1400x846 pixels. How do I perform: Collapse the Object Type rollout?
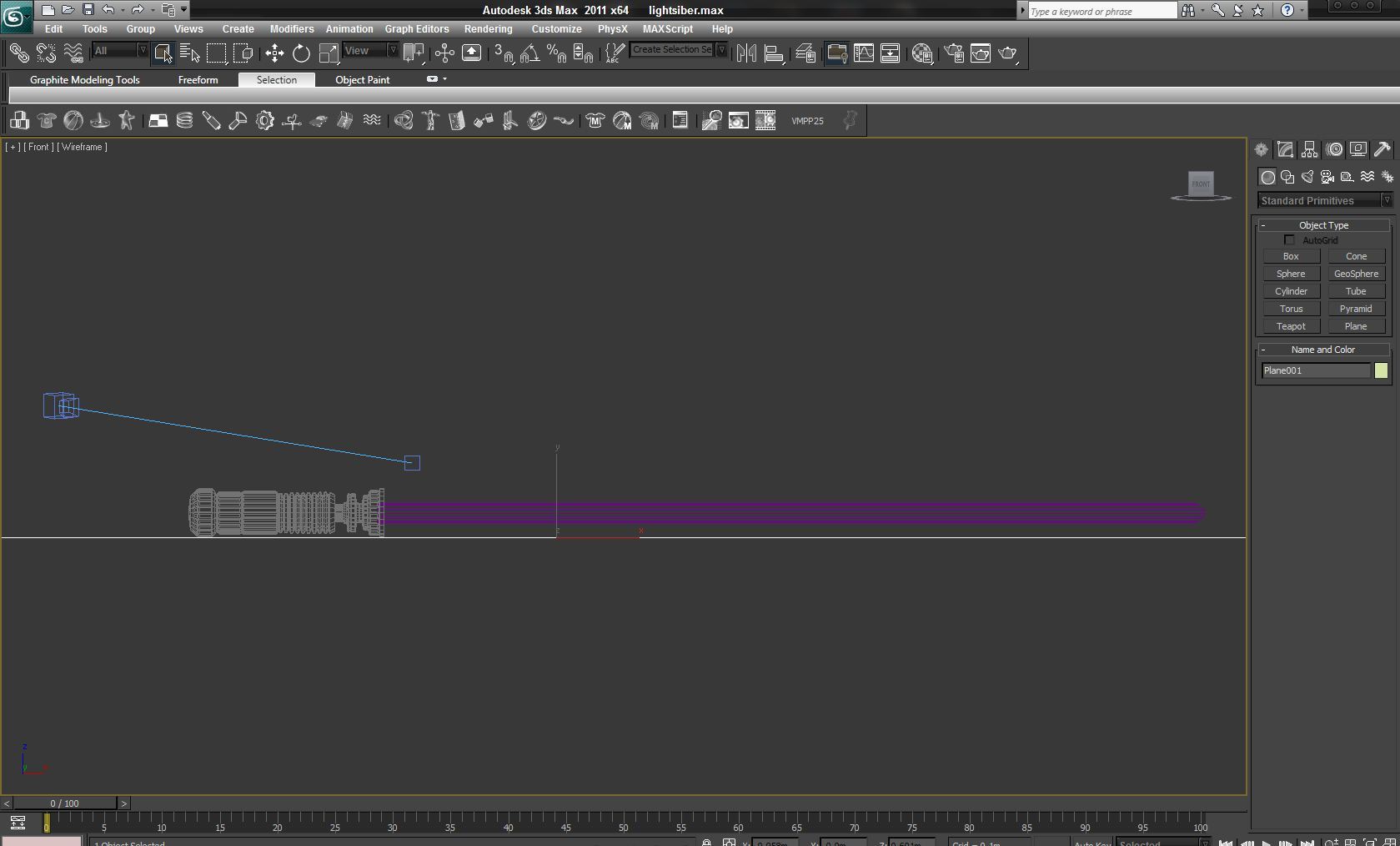click(1323, 225)
